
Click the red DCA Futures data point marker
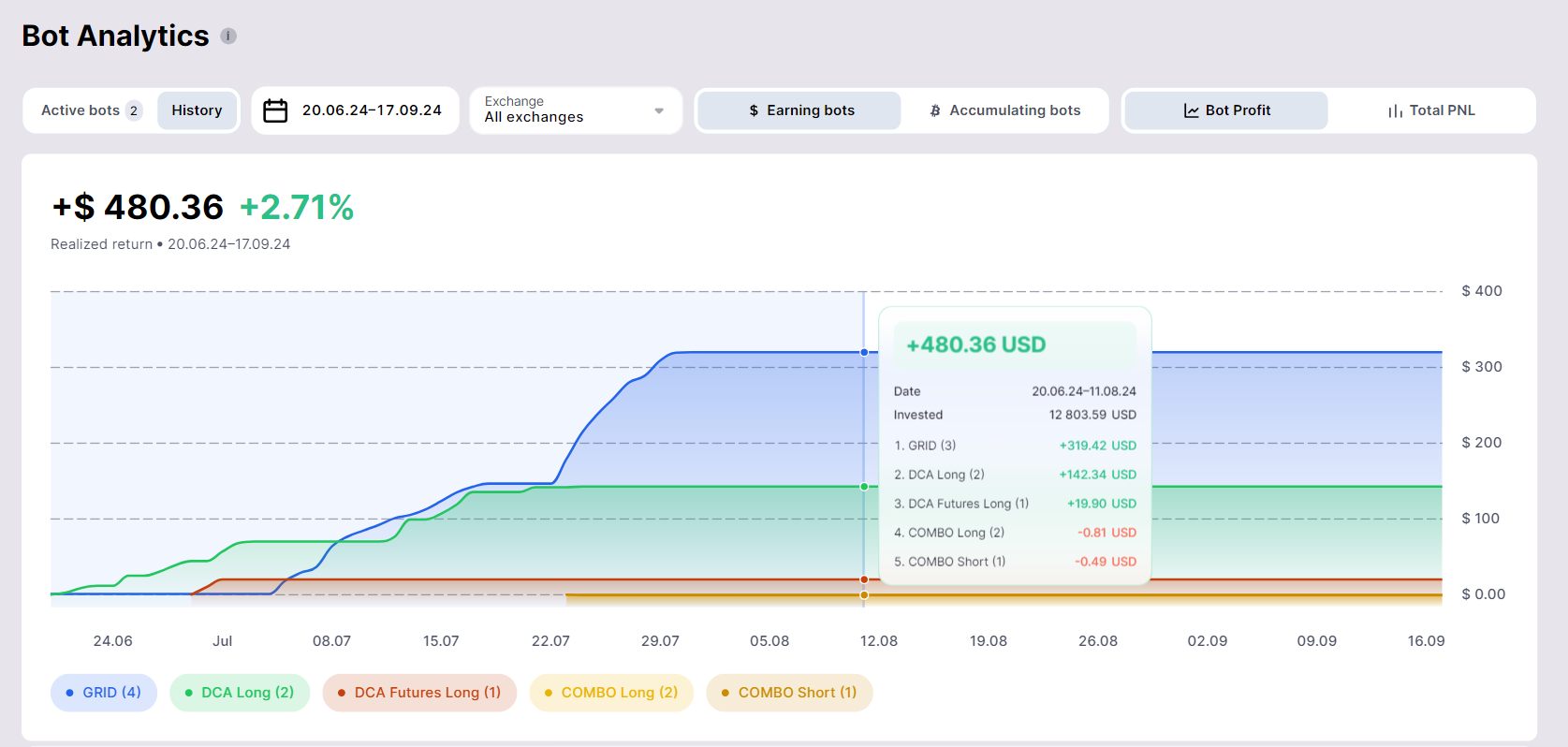864,579
